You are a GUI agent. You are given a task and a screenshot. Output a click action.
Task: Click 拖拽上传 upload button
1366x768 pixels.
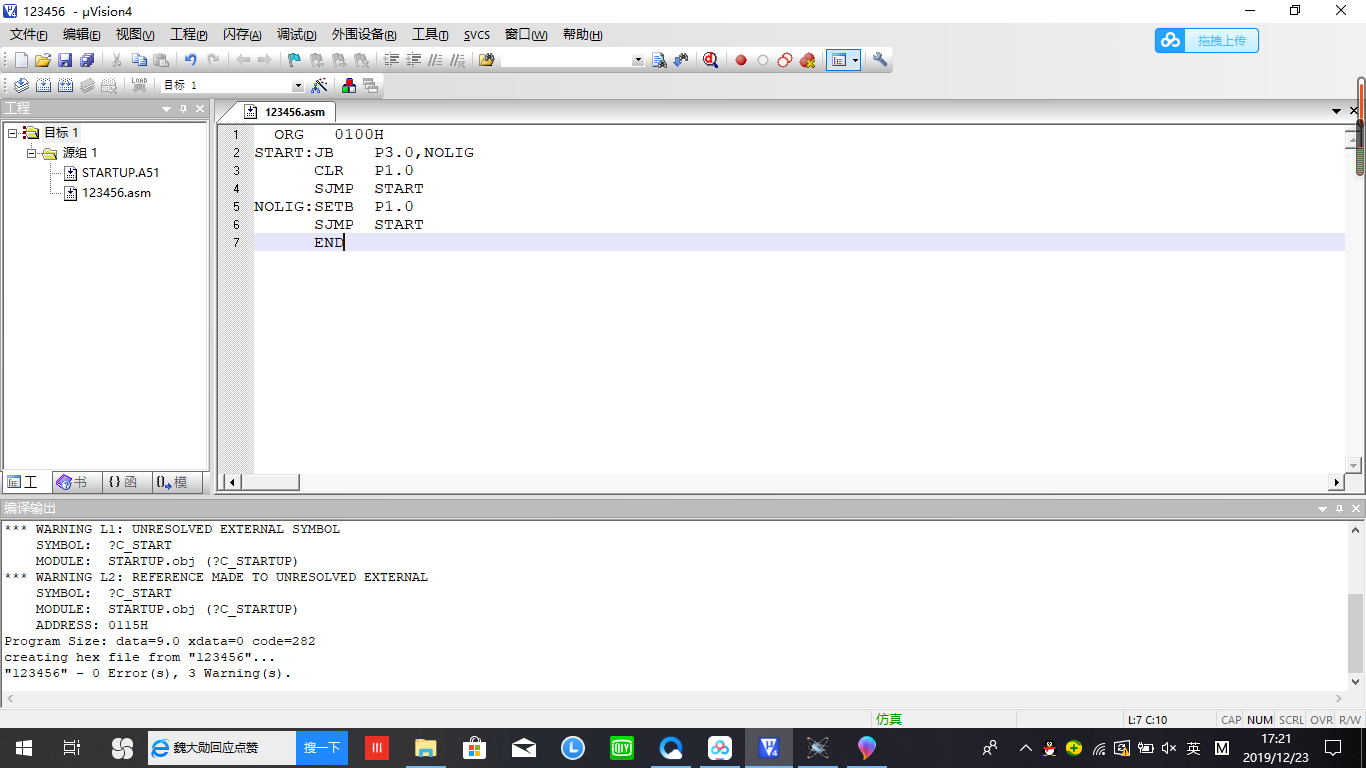pos(1207,40)
